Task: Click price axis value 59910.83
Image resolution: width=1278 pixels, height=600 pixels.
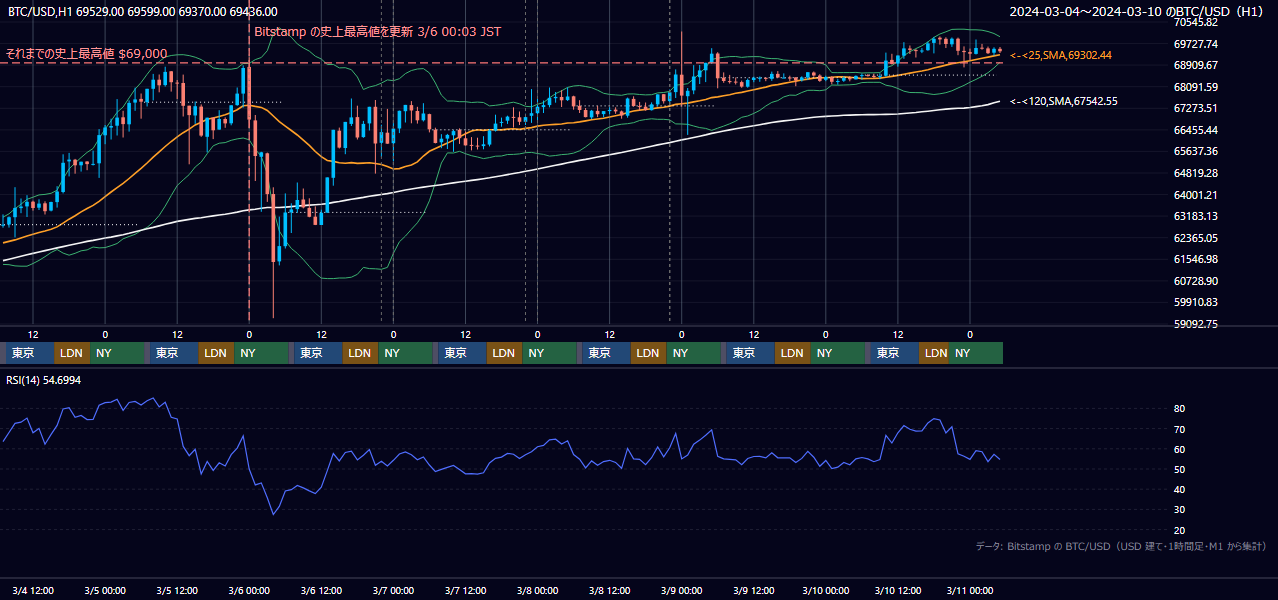Action: pyautogui.click(x=1195, y=302)
